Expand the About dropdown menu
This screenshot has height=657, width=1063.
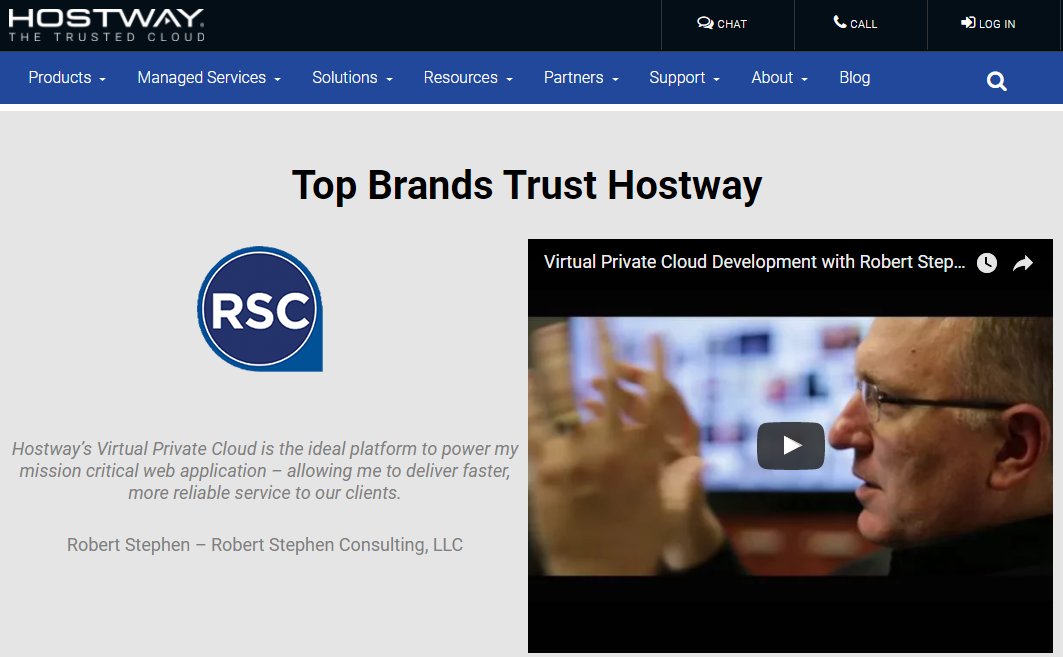pos(779,77)
